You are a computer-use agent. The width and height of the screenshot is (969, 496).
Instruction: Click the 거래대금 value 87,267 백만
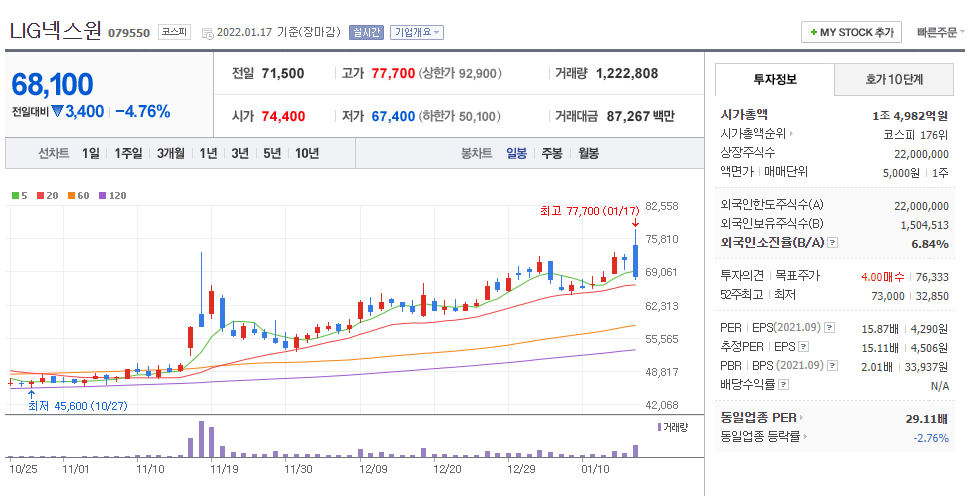[640, 116]
